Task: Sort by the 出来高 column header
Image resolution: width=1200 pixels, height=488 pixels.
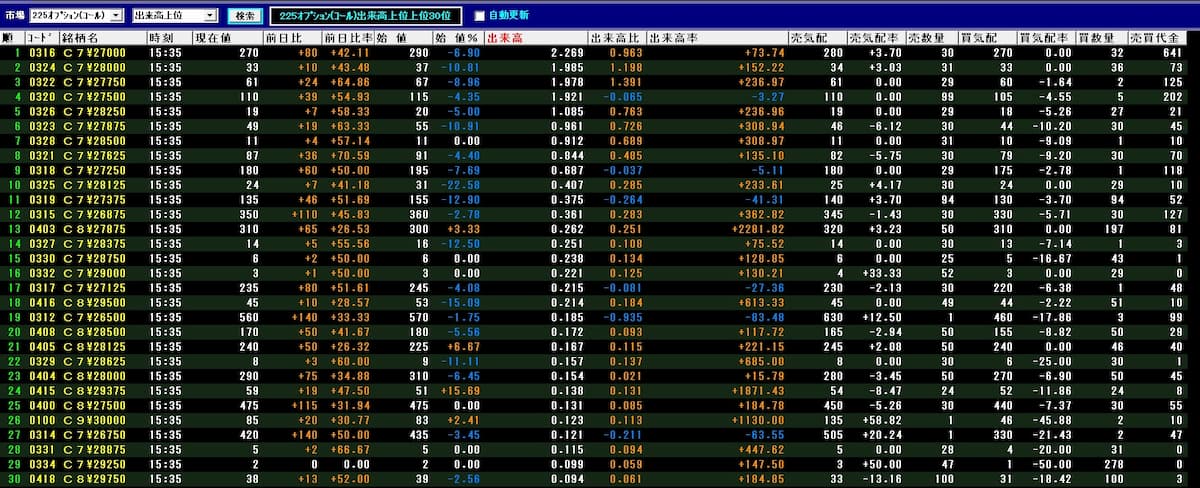Action: point(507,38)
